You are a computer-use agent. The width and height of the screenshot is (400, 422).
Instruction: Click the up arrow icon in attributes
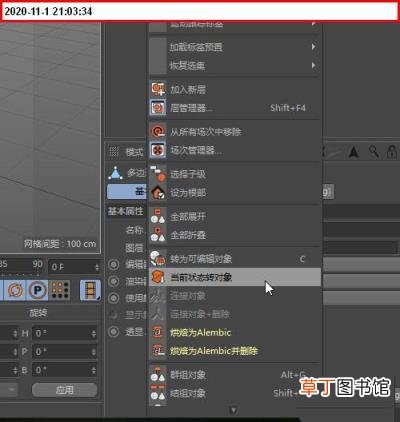[354, 152]
